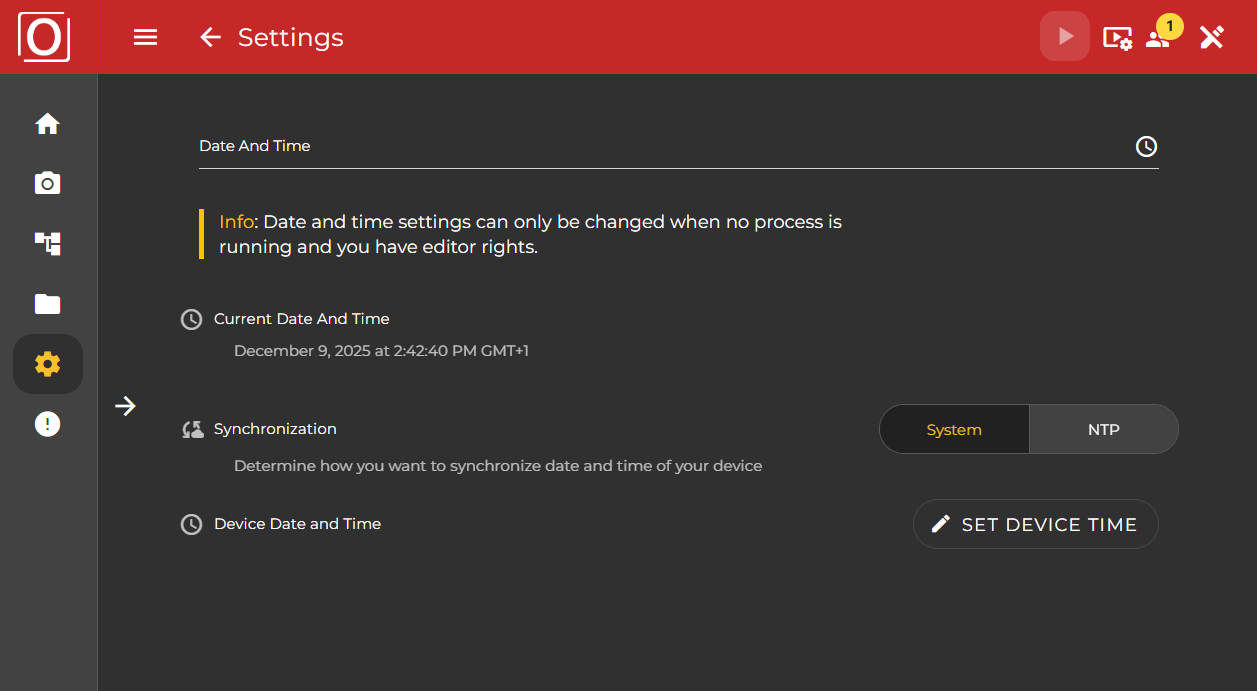Open the home dashboard
The width and height of the screenshot is (1257, 691).
(47, 123)
